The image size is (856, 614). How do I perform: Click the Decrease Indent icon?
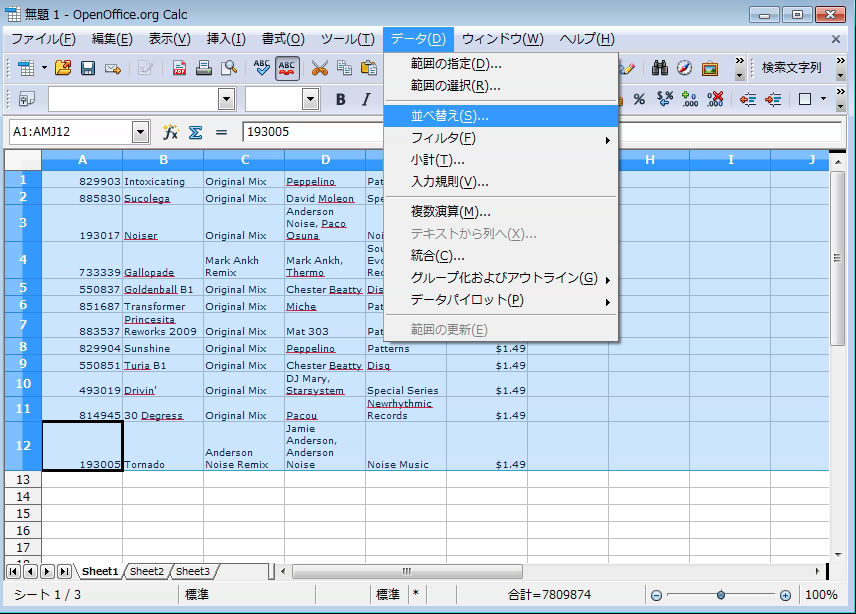pyautogui.click(x=748, y=99)
